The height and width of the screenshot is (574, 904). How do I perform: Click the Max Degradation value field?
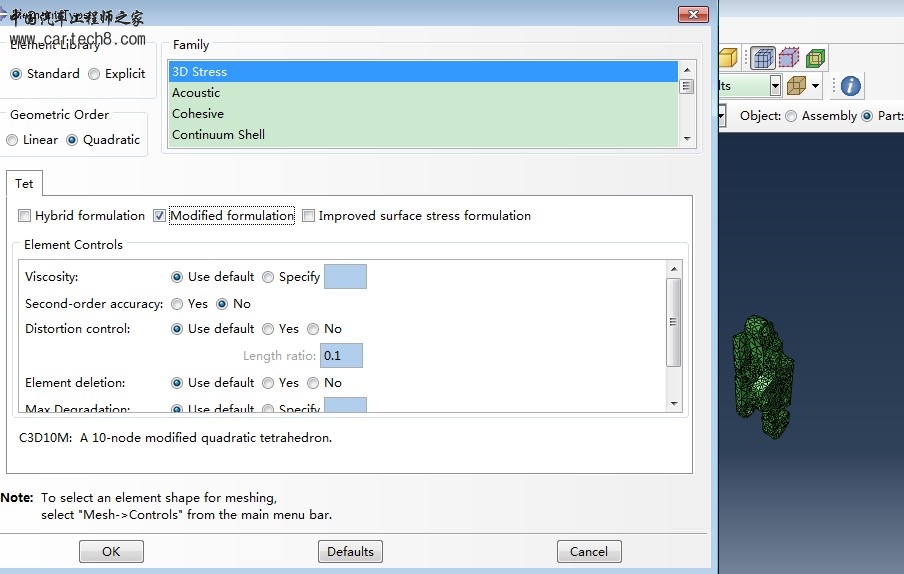point(345,405)
